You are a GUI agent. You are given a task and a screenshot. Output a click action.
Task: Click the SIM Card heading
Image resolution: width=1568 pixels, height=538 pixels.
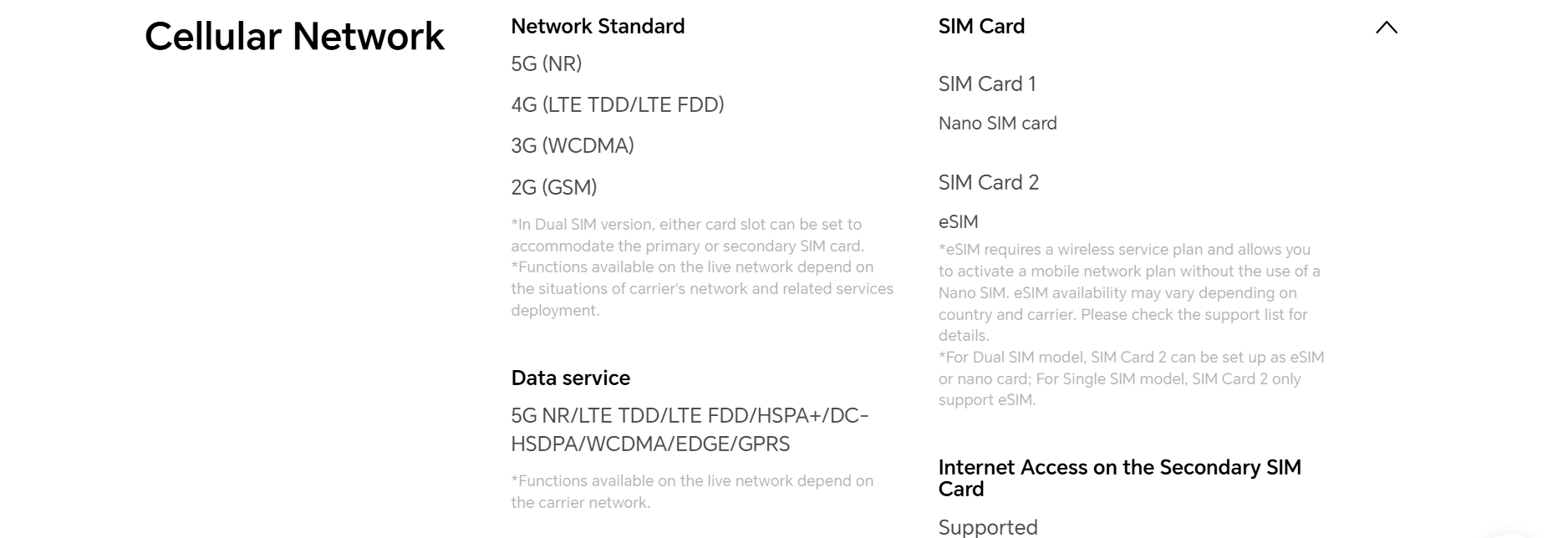point(981,27)
